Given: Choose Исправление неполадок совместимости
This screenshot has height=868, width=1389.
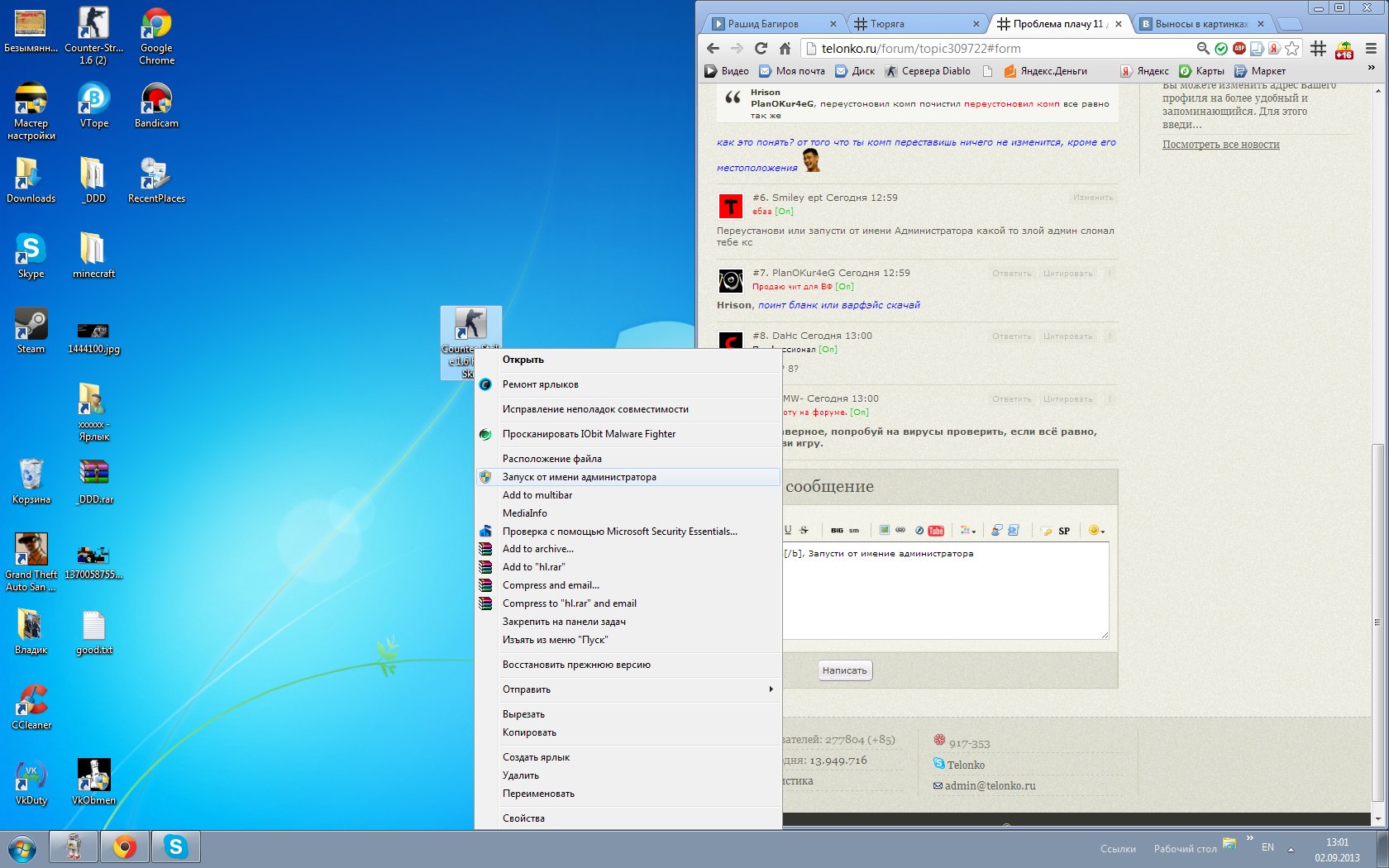Looking at the screenshot, I should click(x=628, y=409).
